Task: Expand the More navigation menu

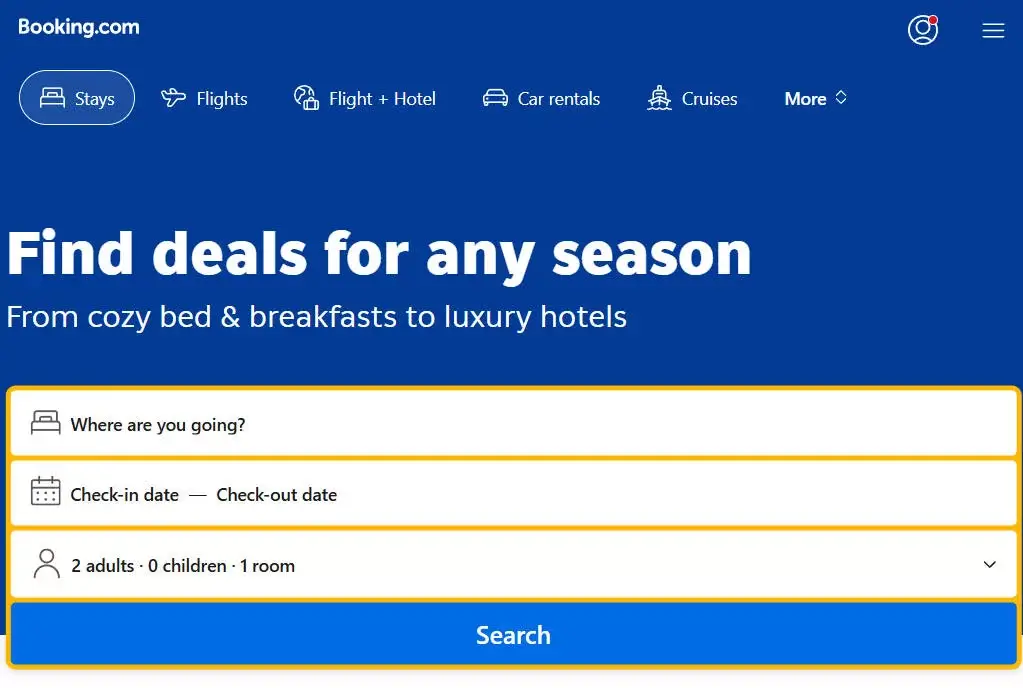Action: pos(816,98)
